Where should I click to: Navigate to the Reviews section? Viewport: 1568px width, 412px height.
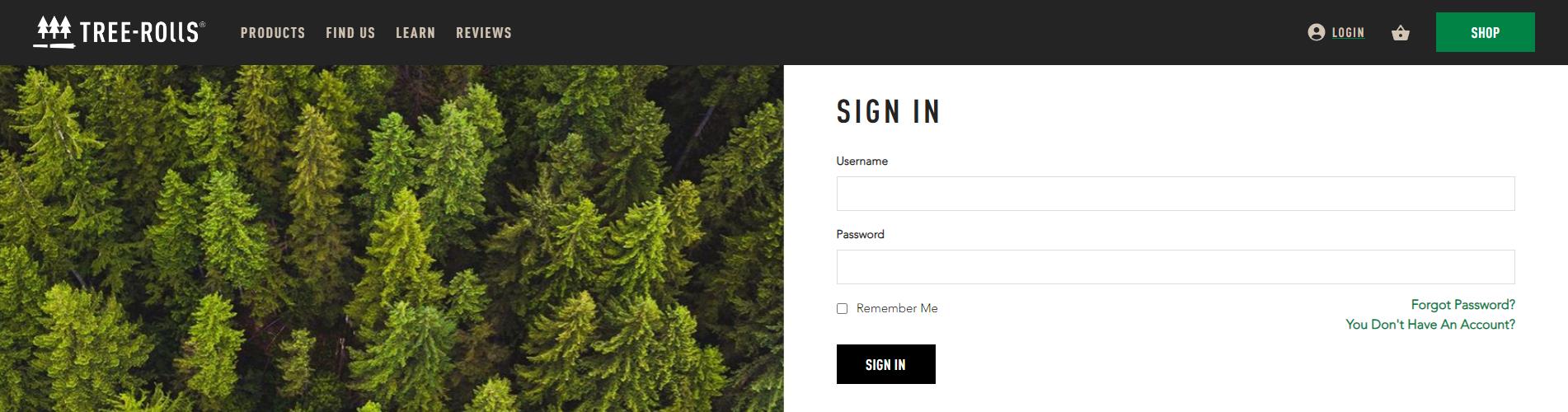(484, 33)
